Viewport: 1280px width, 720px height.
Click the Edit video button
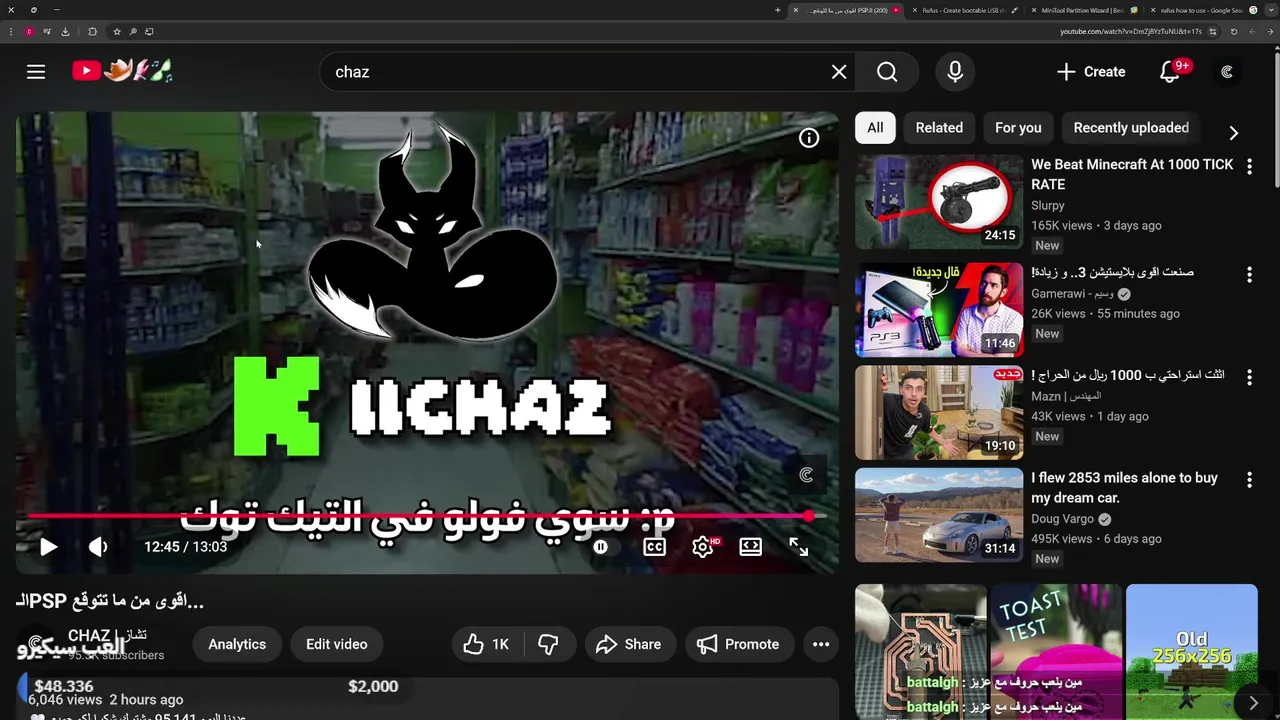[336, 644]
